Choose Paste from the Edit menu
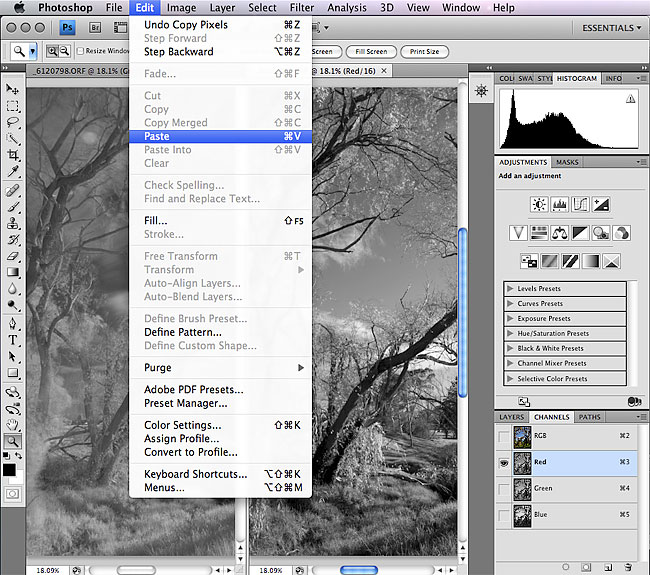 (x=157, y=136)
